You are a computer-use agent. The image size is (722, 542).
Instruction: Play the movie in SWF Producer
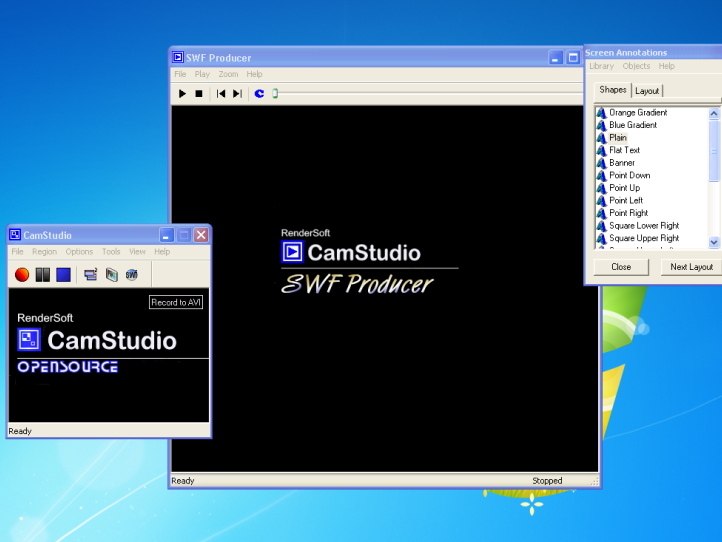182,93
